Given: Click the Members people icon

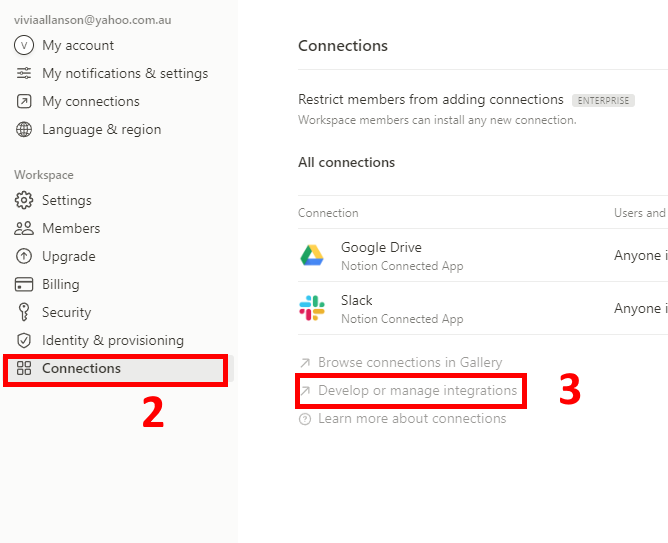Looking at the screenshot, I should [24, 228].
